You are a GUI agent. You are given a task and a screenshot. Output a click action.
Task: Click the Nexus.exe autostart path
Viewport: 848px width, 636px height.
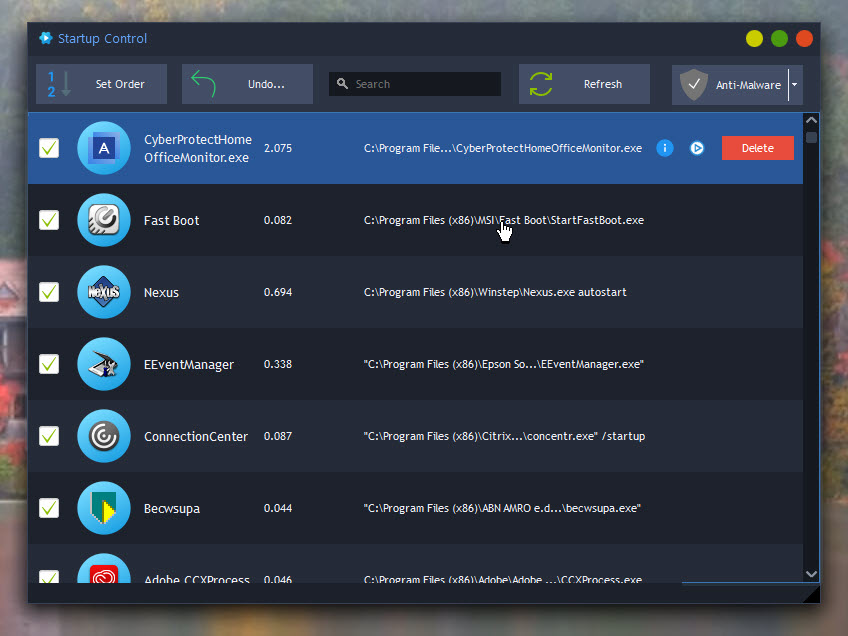tap(495, 292)
